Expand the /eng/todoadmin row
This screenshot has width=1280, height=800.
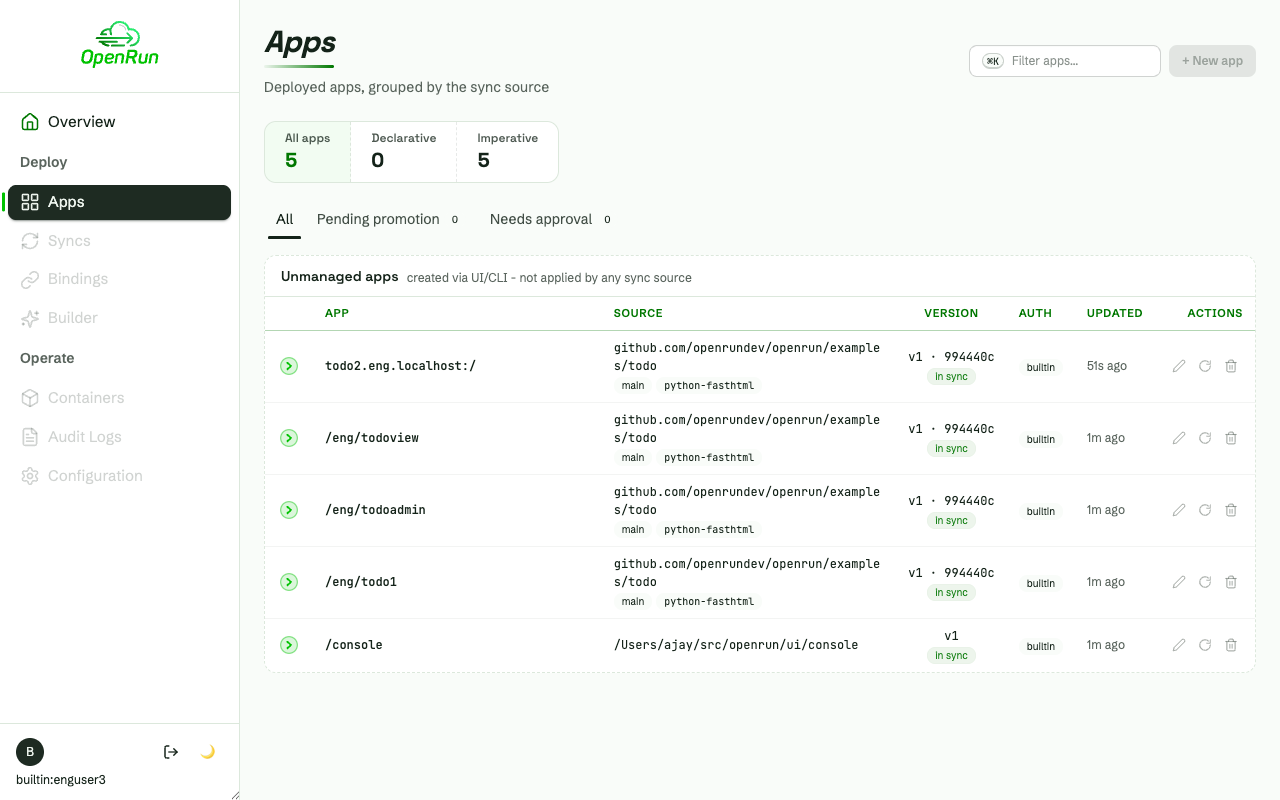289,510
